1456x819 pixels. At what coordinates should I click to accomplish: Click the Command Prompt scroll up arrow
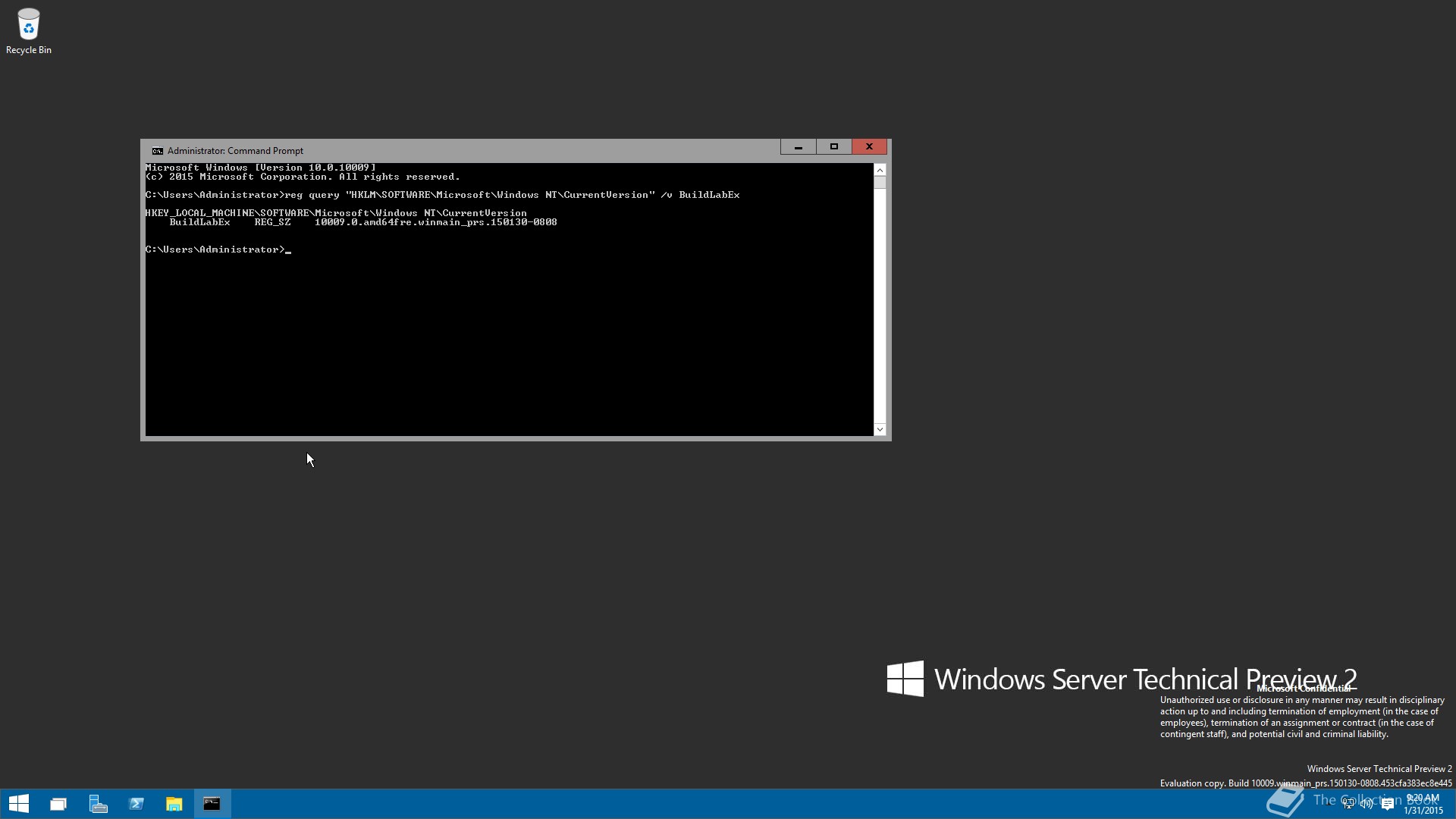coord(880,170)
